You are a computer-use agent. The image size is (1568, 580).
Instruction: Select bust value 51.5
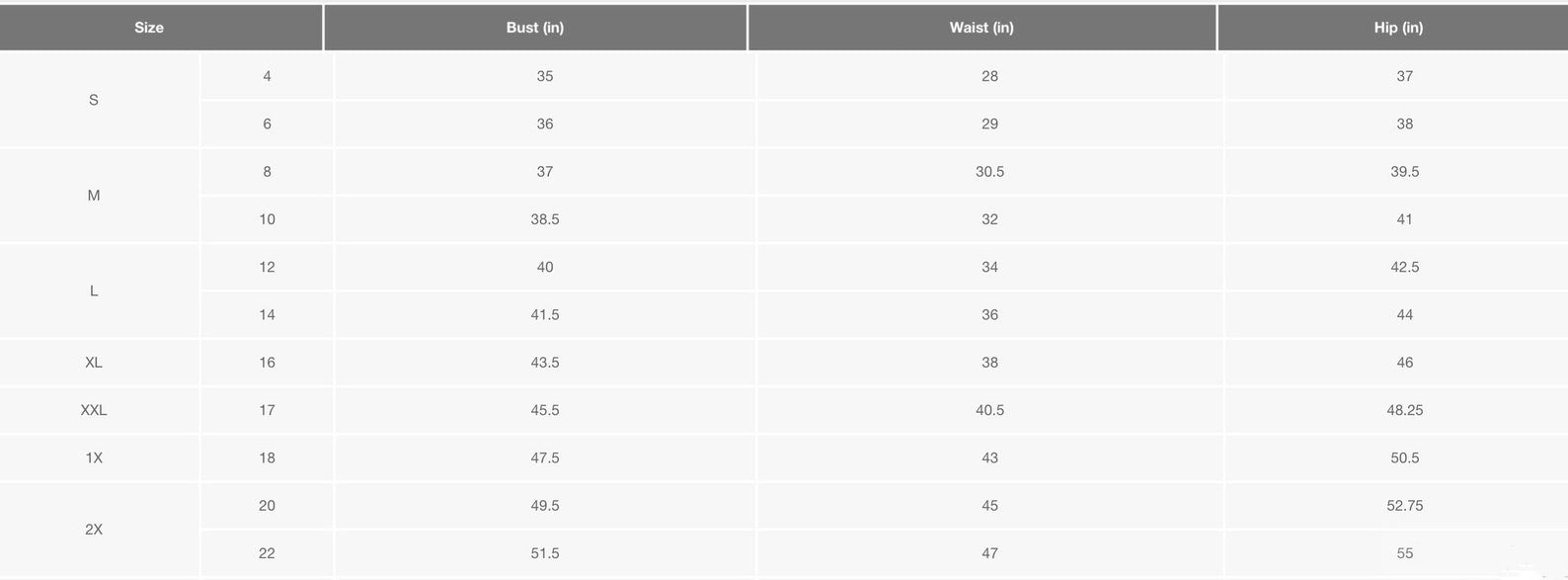click(x=545, y=553)
